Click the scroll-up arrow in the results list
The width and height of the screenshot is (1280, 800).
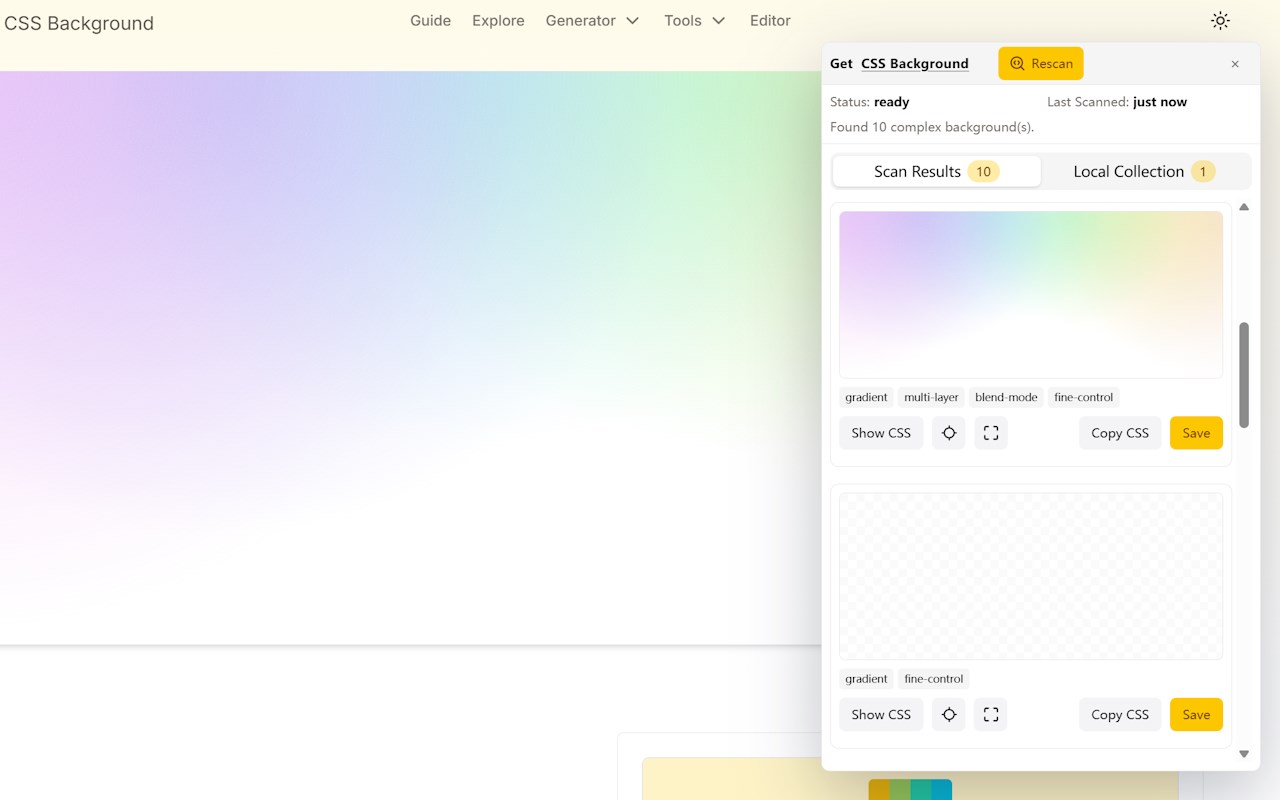tap(1244, 207)
